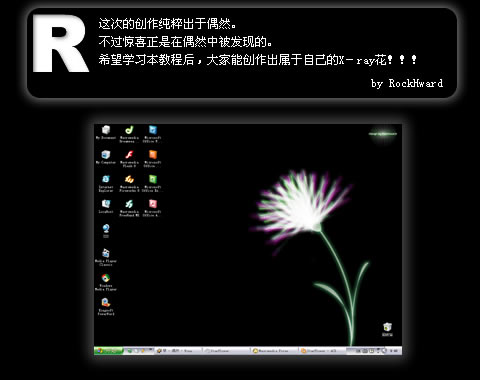Viewport: 480px width, 380px height.
Task: Launch Media Player Classic desktop shortcut
Action: pos(106,257)
